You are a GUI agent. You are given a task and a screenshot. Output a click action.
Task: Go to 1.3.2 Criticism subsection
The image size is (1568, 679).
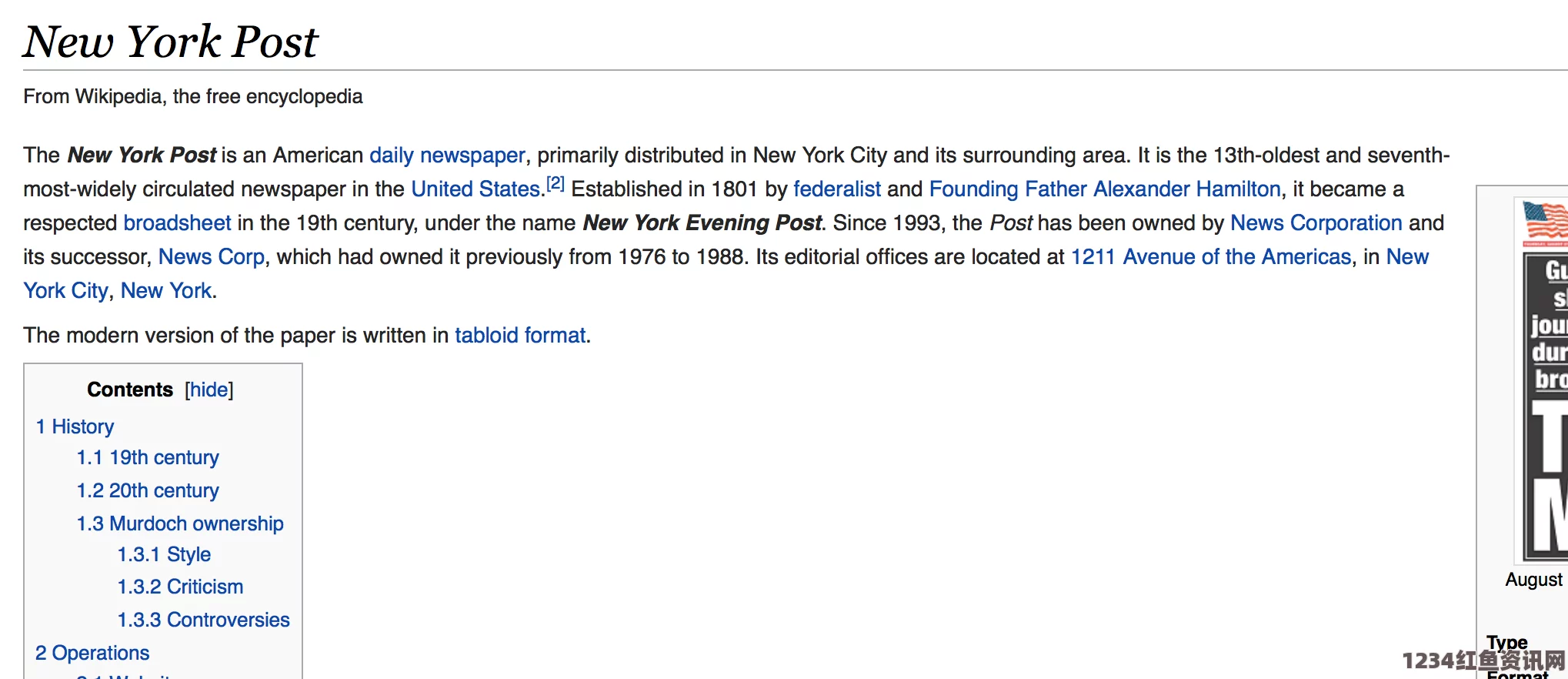coord(180,587)
